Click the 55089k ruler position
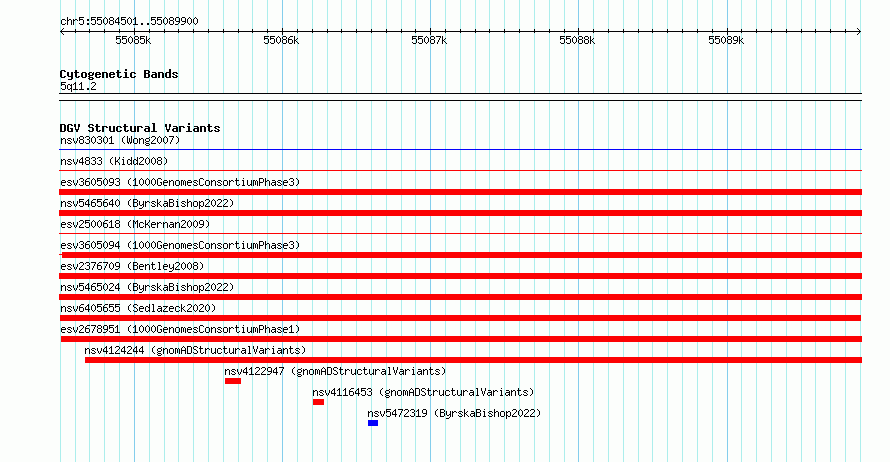Image resolution: width=890 pixels, height=462 pixels. tap(727, 40)
